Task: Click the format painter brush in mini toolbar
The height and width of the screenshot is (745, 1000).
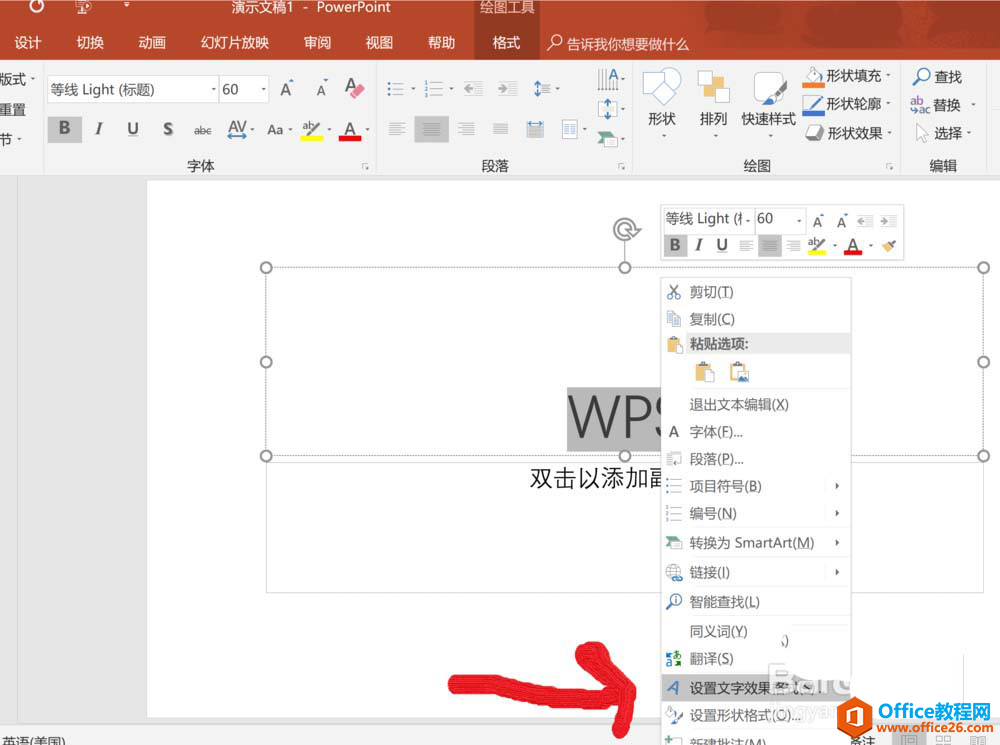Action: [x=888, y=245]
